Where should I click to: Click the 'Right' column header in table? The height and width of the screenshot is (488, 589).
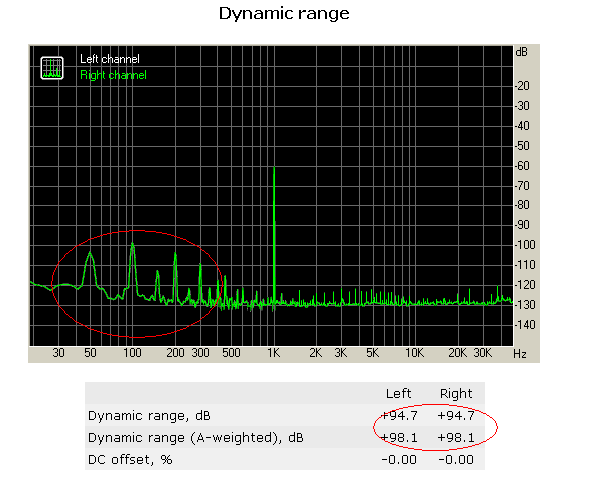[x=456, y=394]
